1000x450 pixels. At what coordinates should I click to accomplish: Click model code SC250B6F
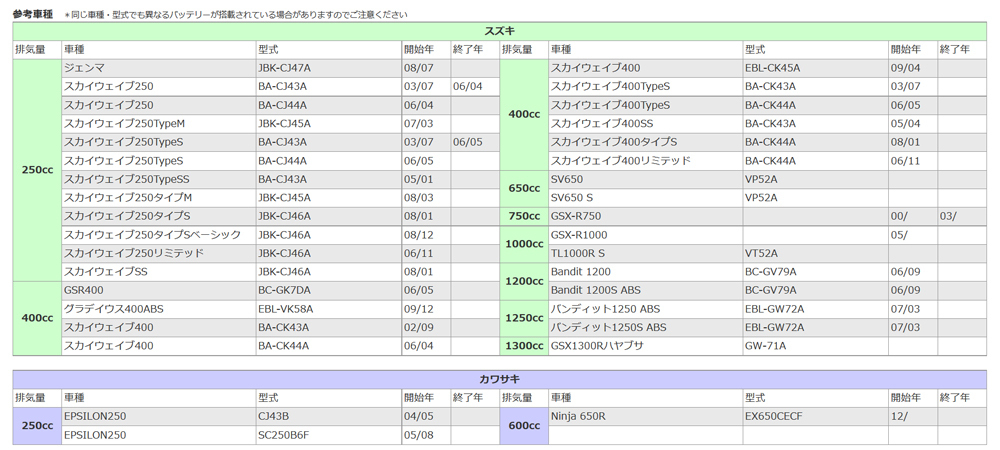283,435
